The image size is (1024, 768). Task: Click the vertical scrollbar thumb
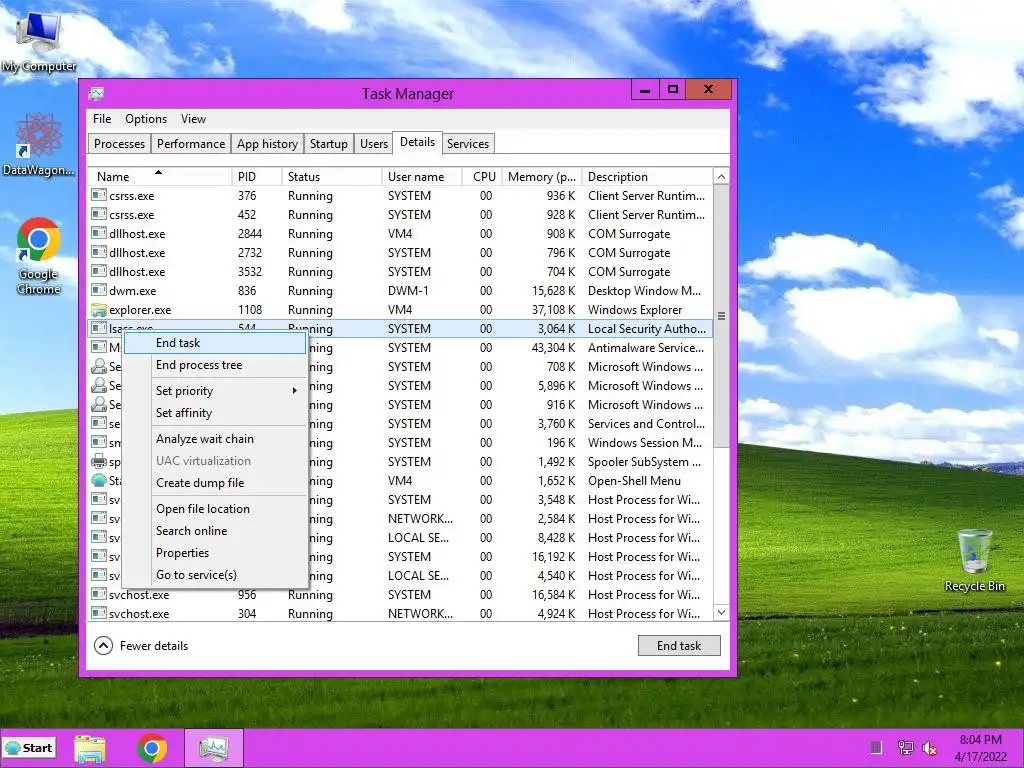pos(721,316)
